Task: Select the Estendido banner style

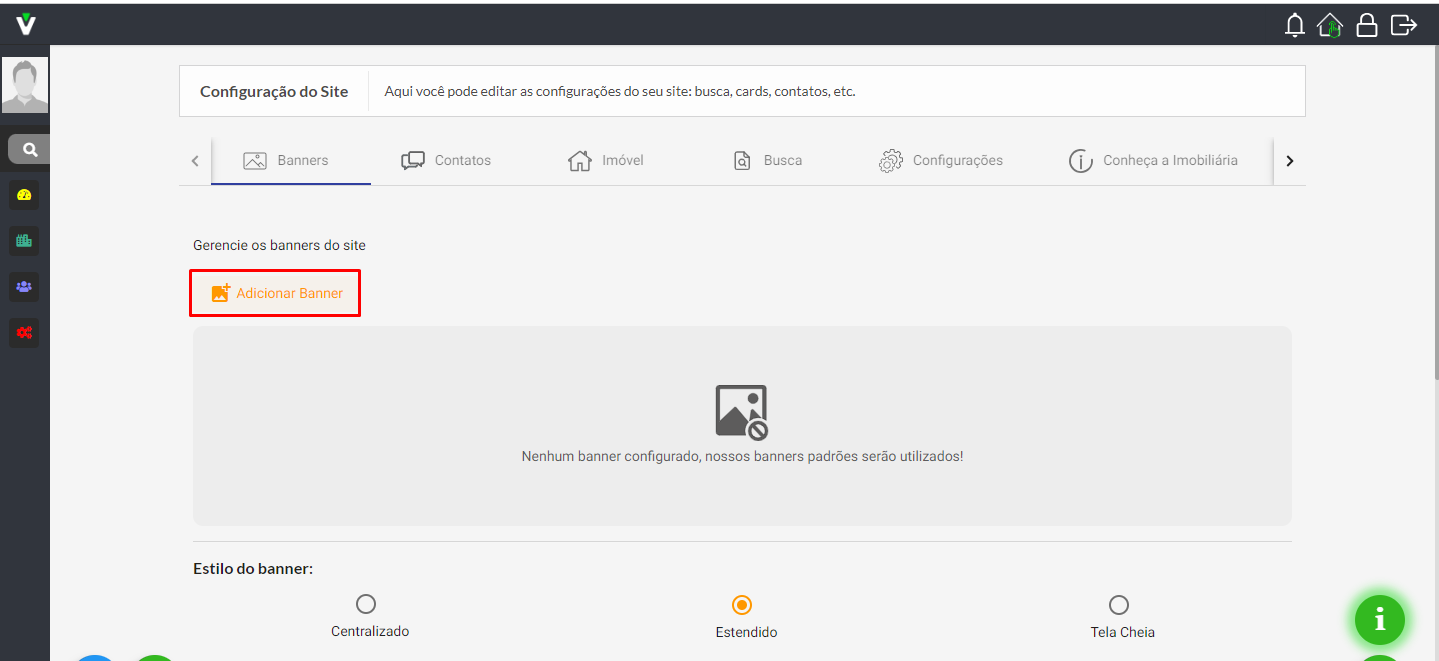Action: coord(742,604)
